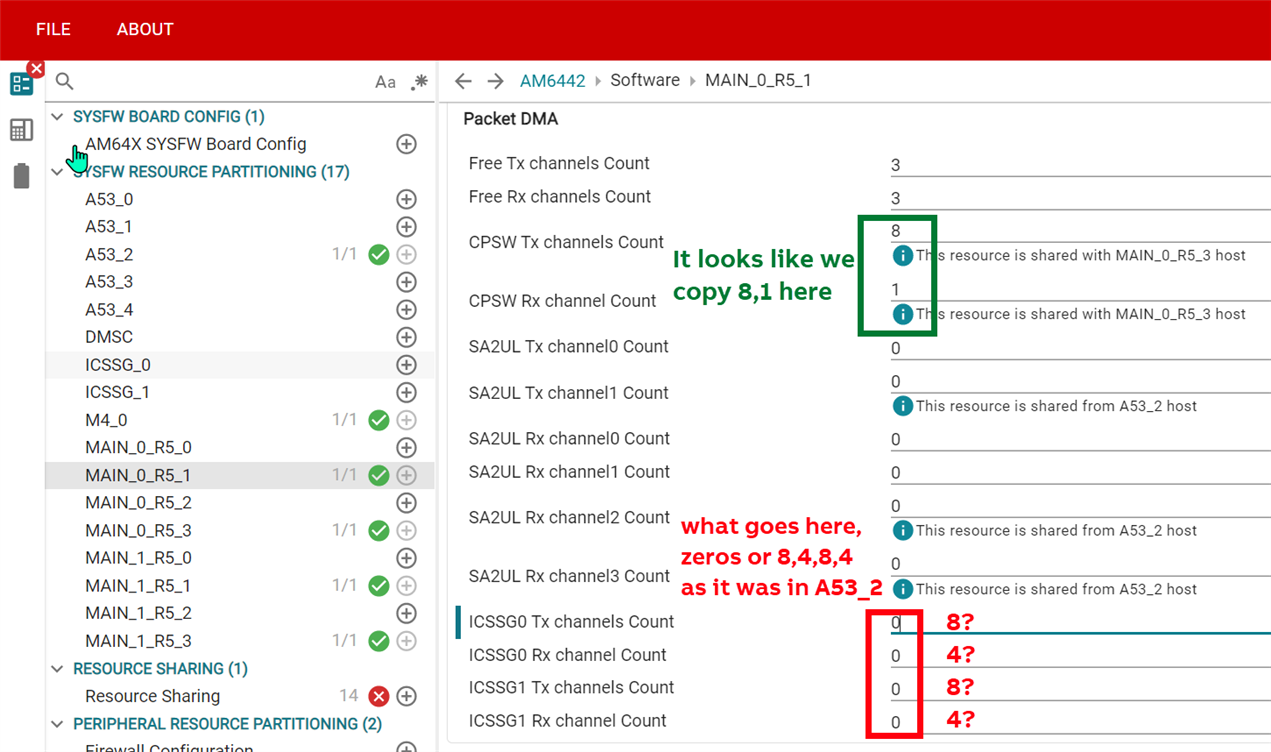Screen dimensions: 1271x752
Task: Click info icon under SA2UL Tx channel1 Count
Action: [x=902, y=406]
